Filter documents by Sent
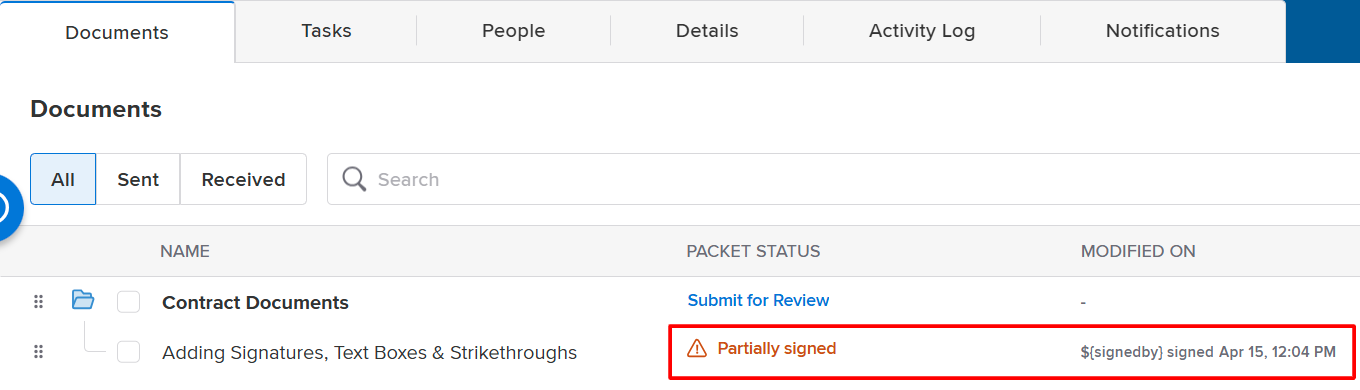1360x390 pixels. [x=138, y=179]
